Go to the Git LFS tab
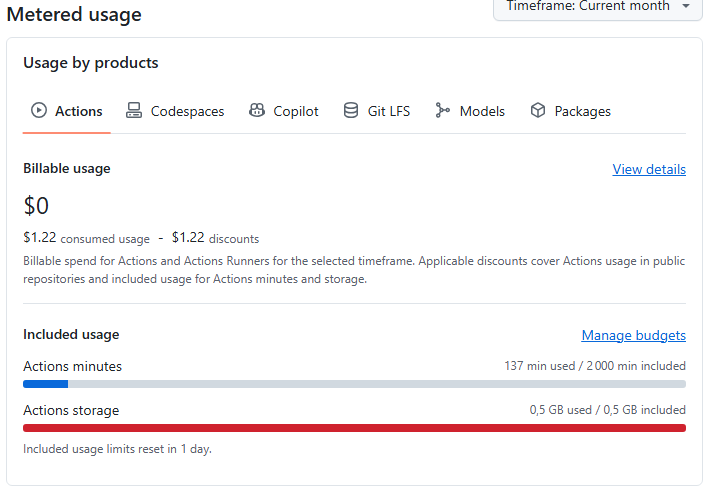 377,111
